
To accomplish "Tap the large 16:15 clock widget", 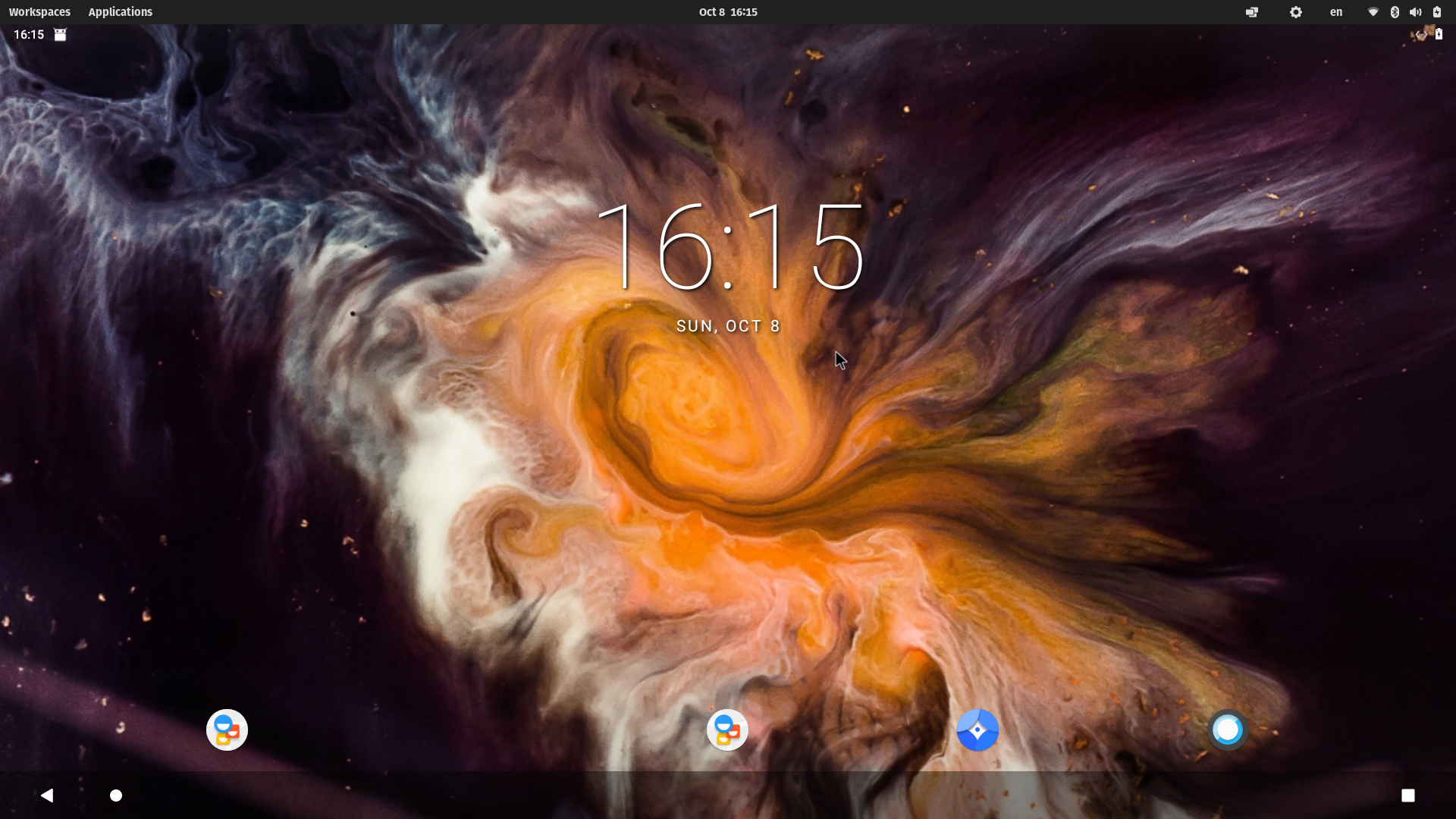I will pyautogui.click(x=730, y=247).
